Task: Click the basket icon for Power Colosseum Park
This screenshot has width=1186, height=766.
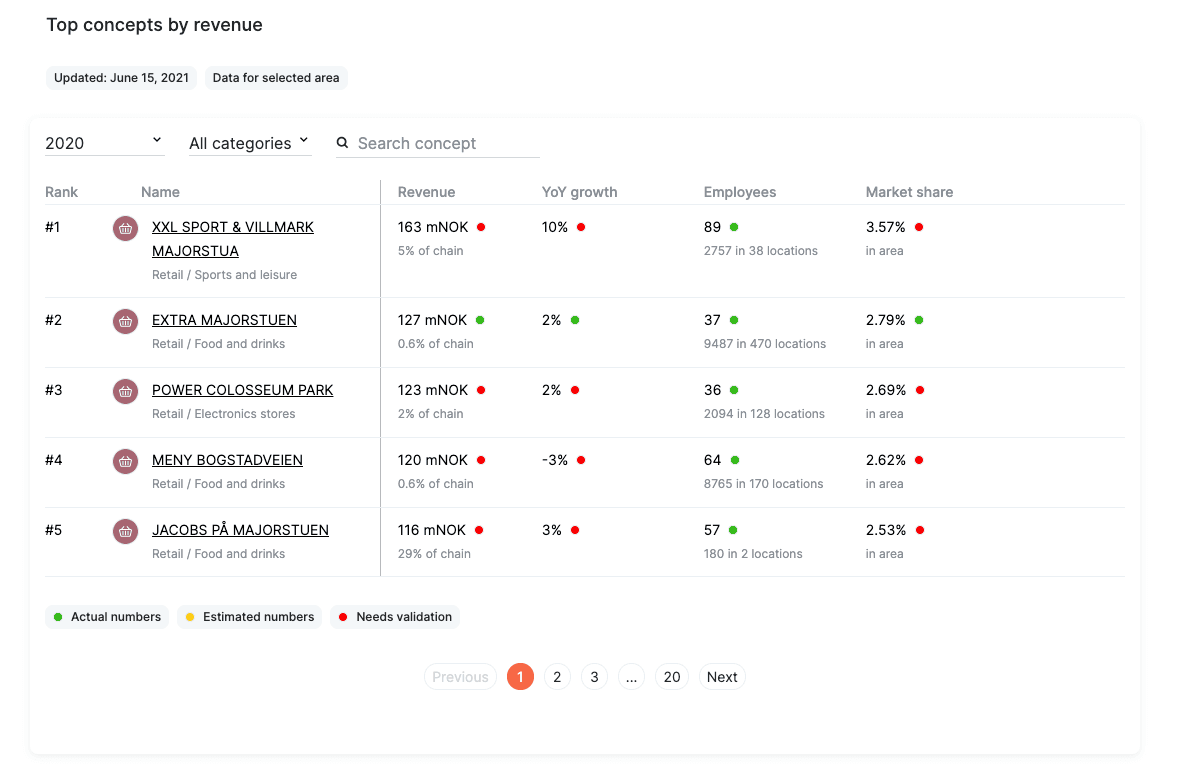Action: (126, 391)
